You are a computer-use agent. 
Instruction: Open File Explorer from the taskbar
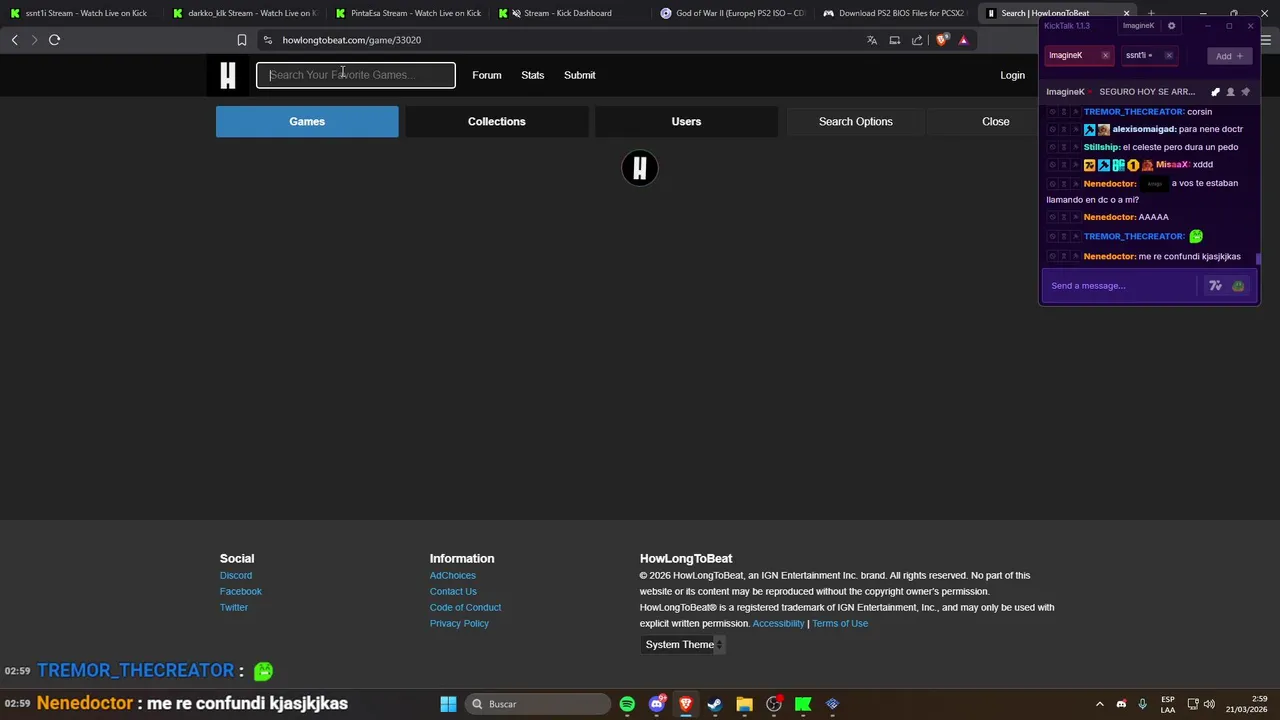[744, 704]
